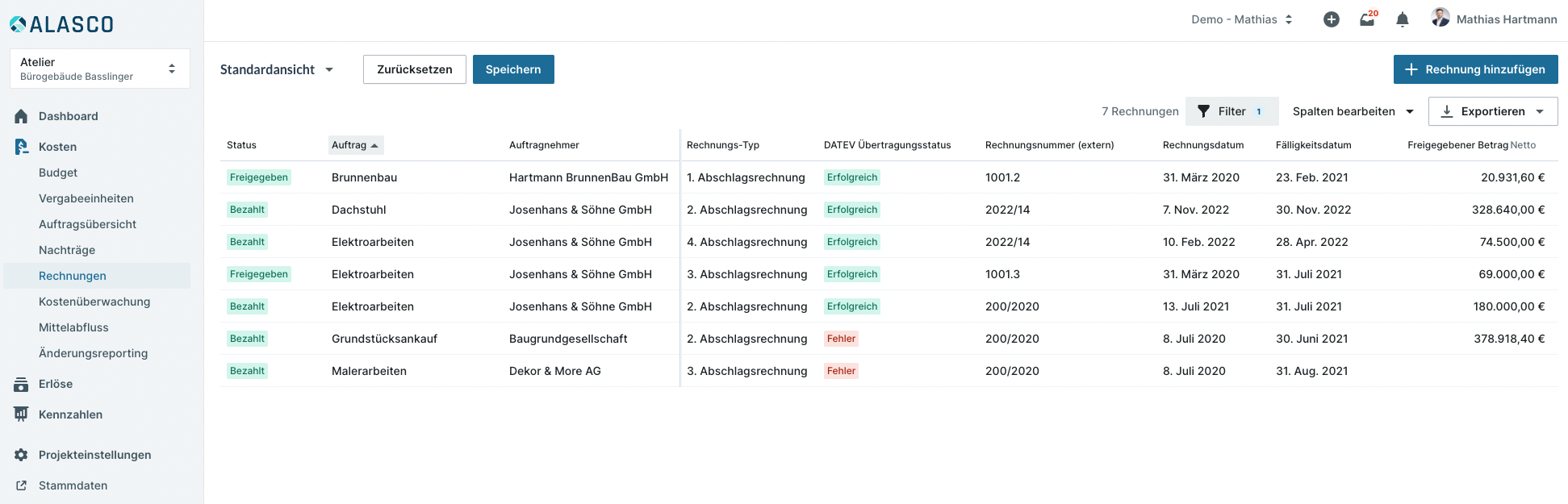The image size is (1568, 504).
Task: Click the Erlöse sidebar icon
Action: click(21, 385)
